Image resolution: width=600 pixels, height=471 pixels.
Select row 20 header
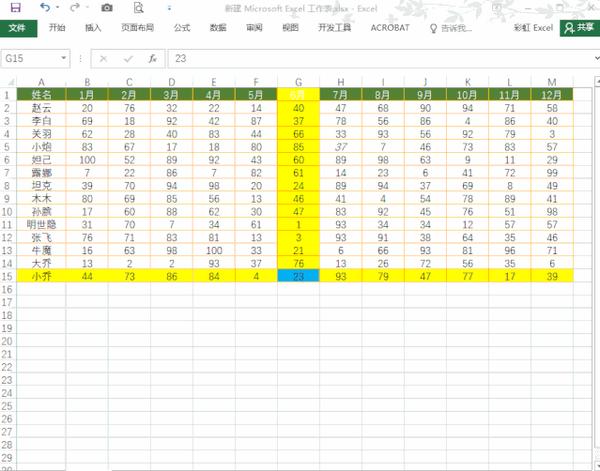8,341
